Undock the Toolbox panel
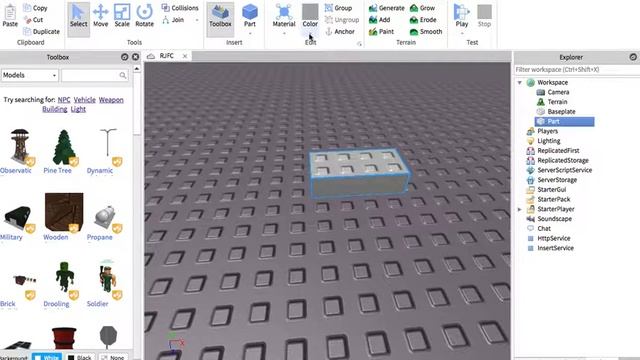 coord(124,57)
